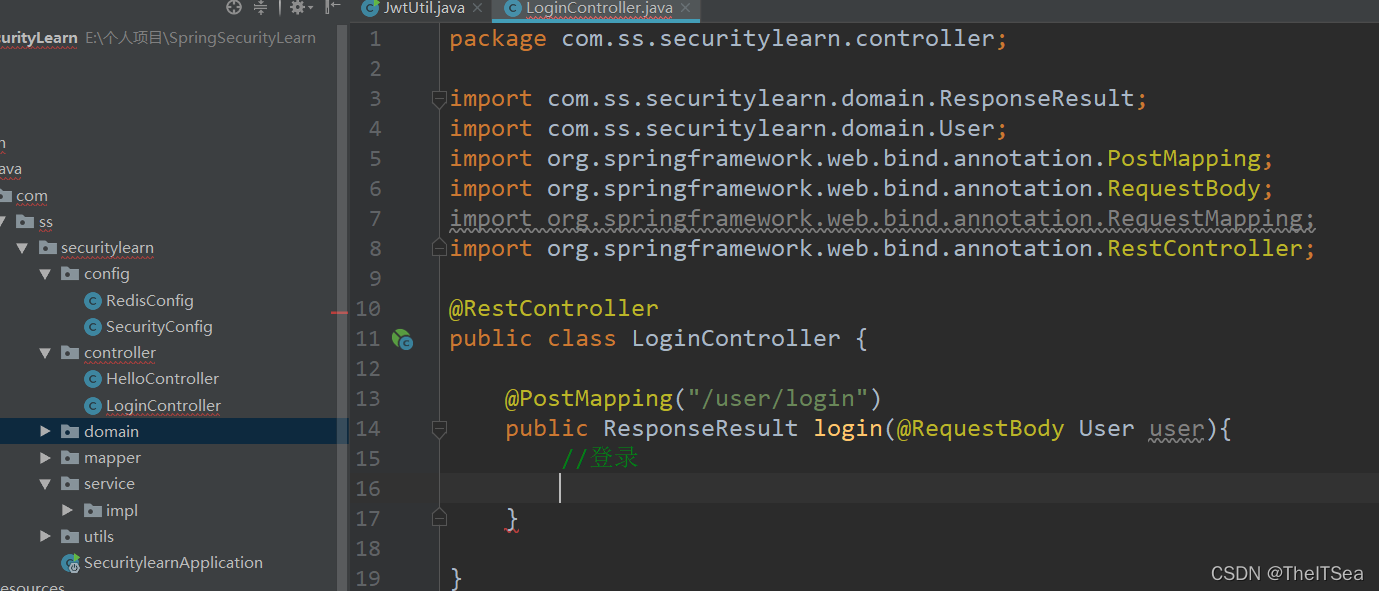
Task: Click the JwtUtil.java tab file icon
Action: pyautogui.click(x=370, y=8)
